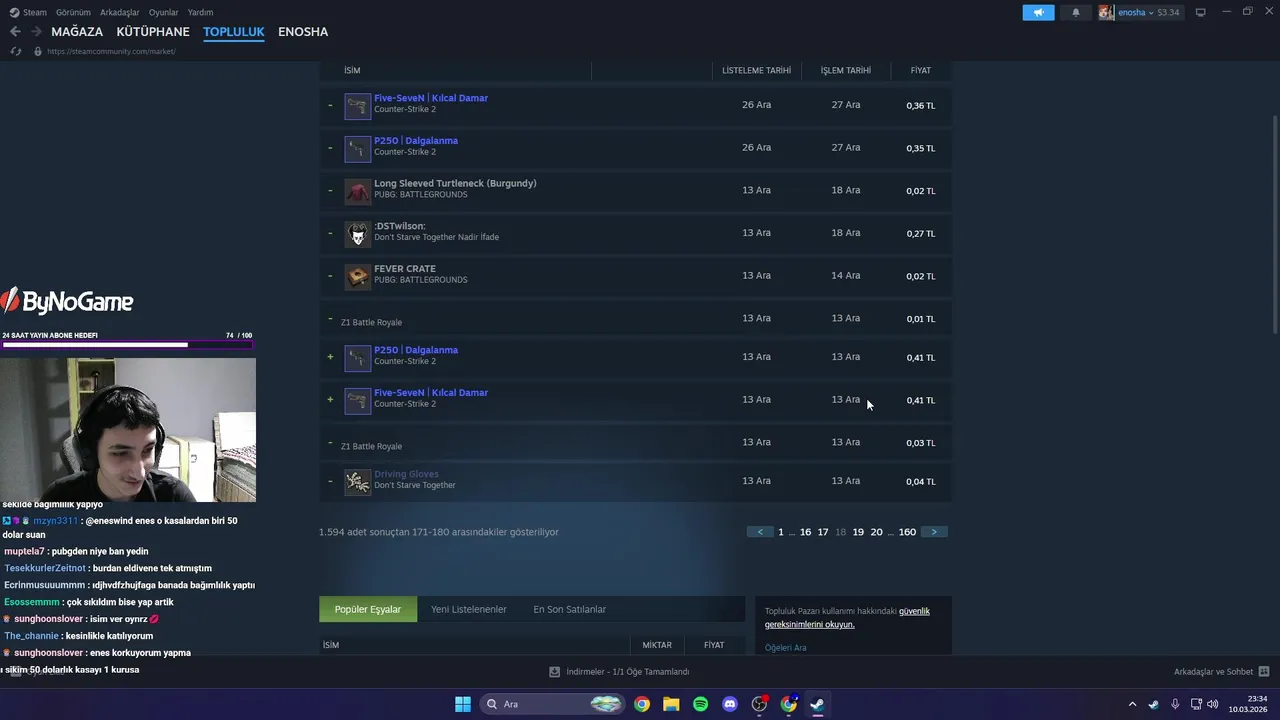Jump to history page 19

(x=858, y=532)
